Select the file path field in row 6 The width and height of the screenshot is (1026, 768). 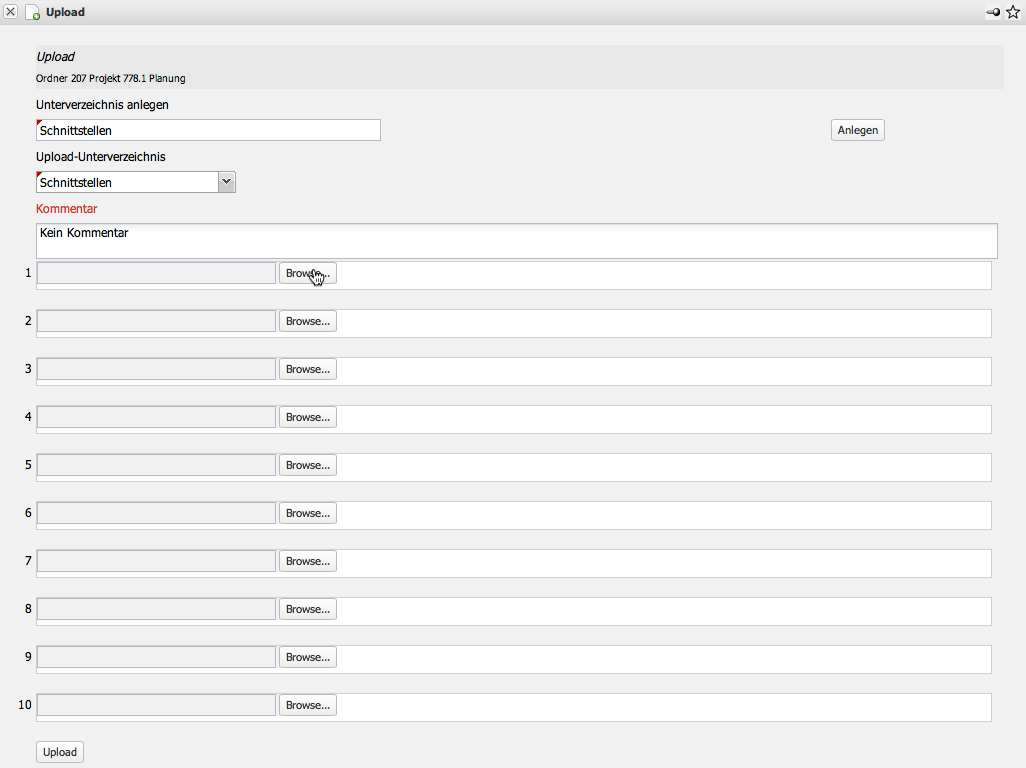(156, 513)
